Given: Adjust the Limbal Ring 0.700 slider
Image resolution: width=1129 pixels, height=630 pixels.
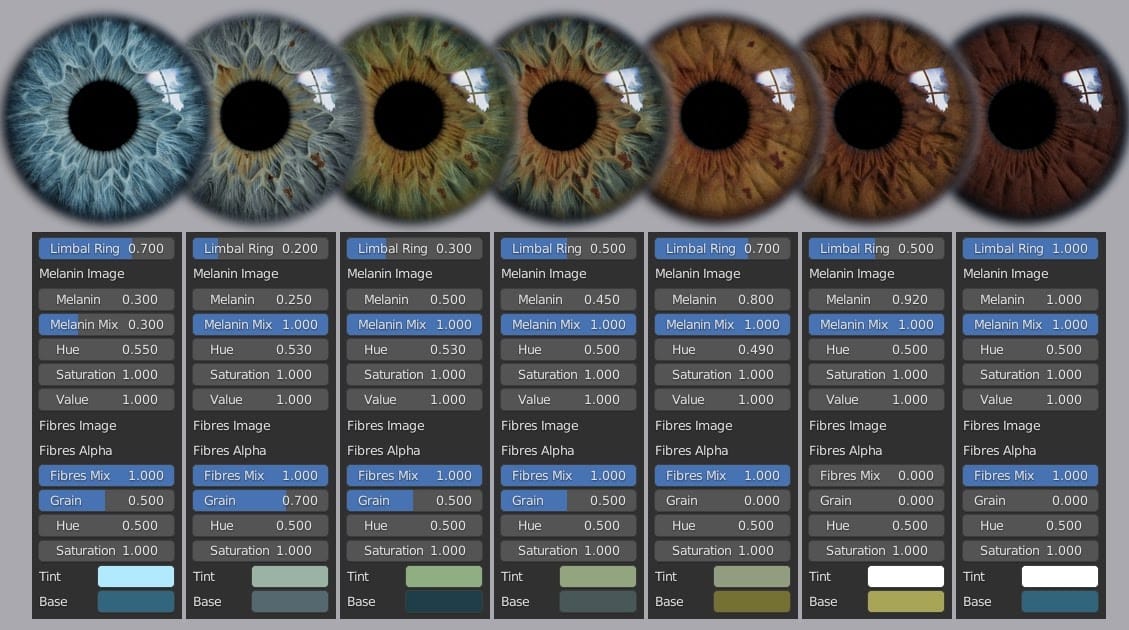Looking at the screenshot, I should [105, 248].
